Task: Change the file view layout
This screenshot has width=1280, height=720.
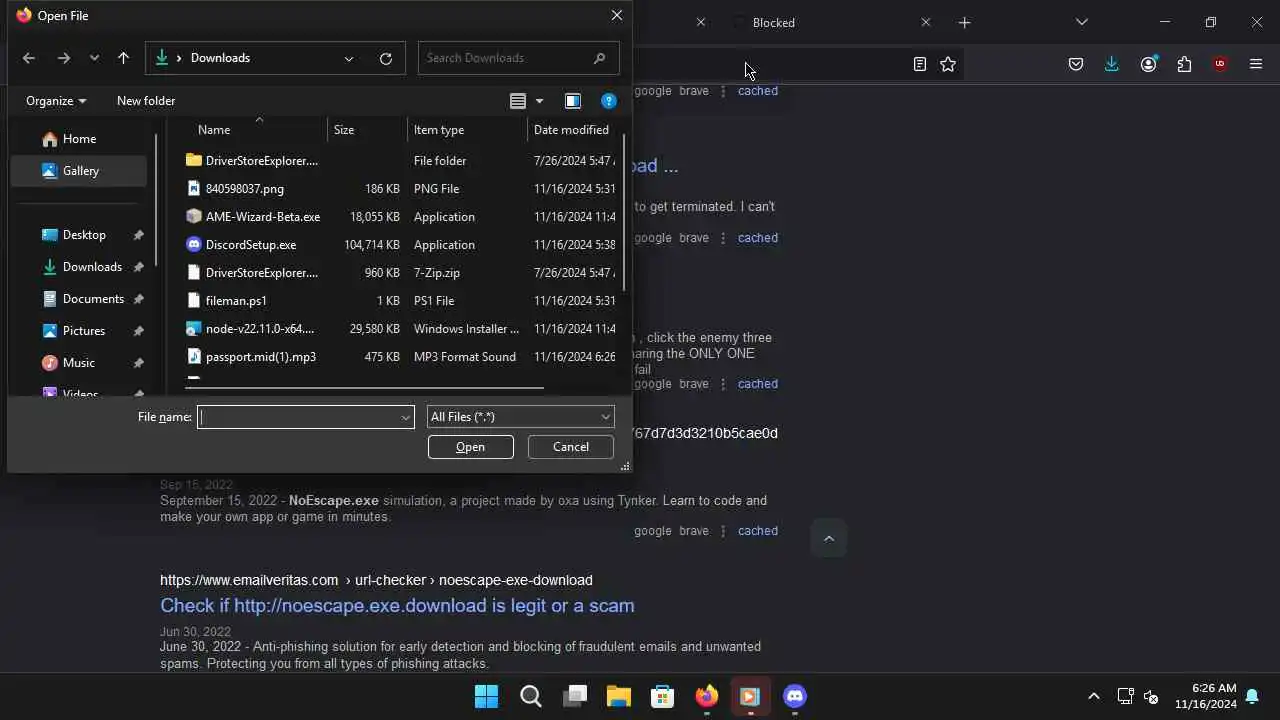Action: pos(517,101)
